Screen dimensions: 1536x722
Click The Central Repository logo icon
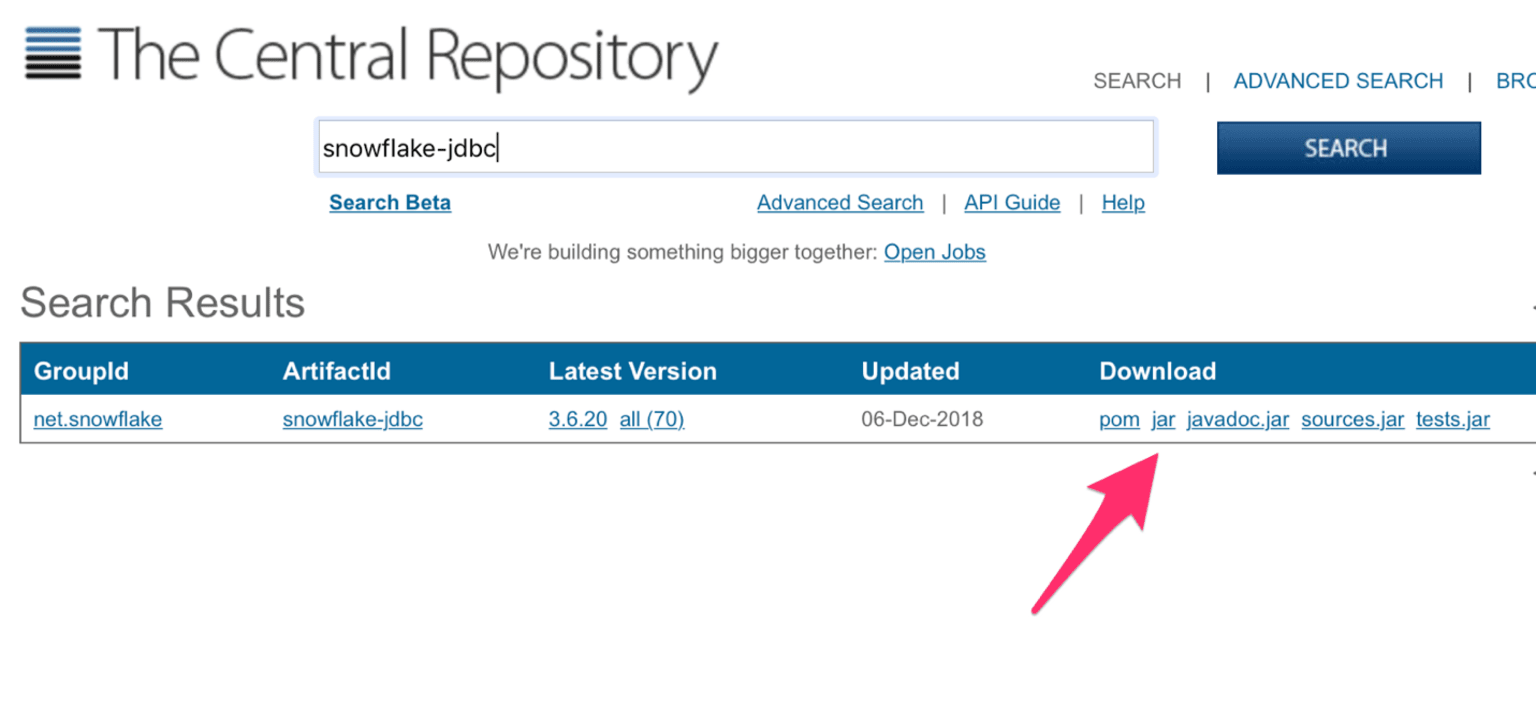pos(53,53)
